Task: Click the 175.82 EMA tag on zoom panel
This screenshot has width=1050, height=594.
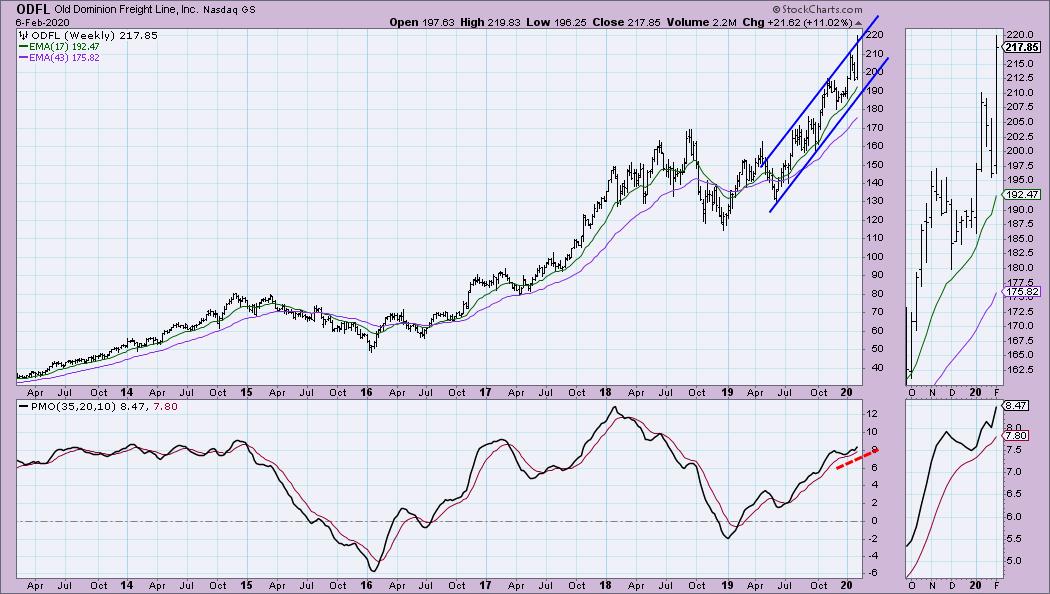Action: (1022, 291)
